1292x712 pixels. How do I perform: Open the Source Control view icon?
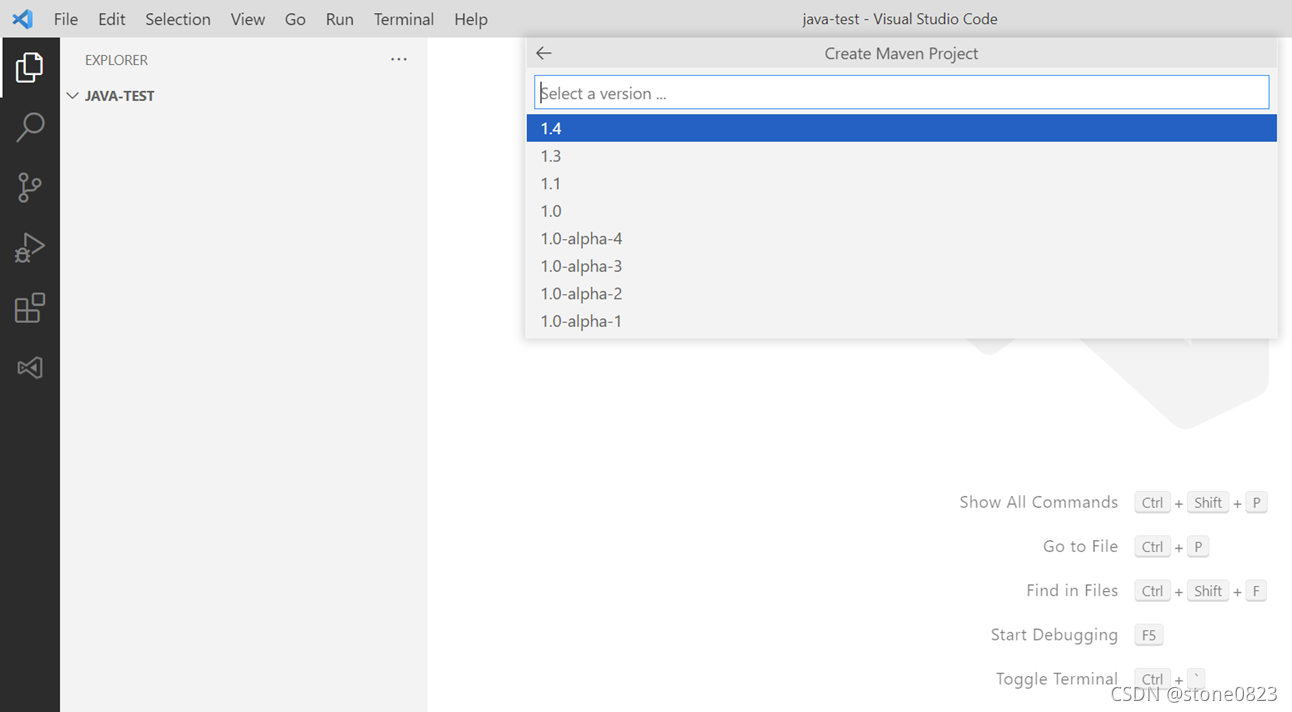click(x=30, y=187)
